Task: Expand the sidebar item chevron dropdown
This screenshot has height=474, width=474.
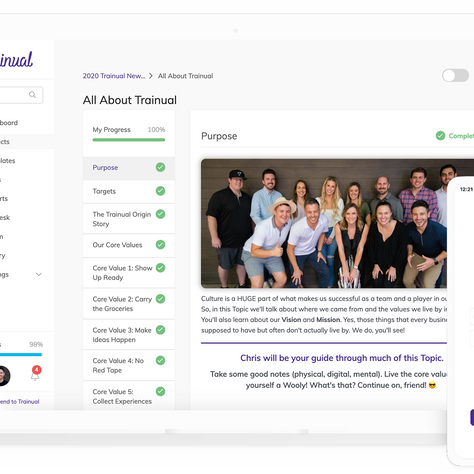Action: [39, 274]
